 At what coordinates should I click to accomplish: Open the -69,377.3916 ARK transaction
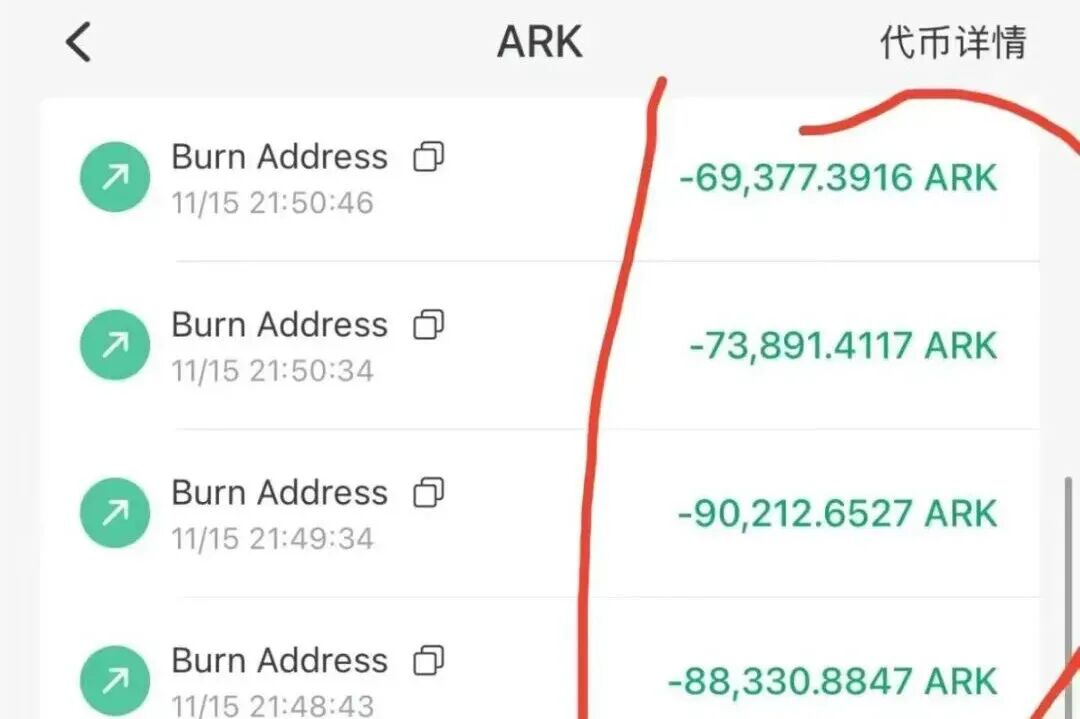tap(539, 178)
